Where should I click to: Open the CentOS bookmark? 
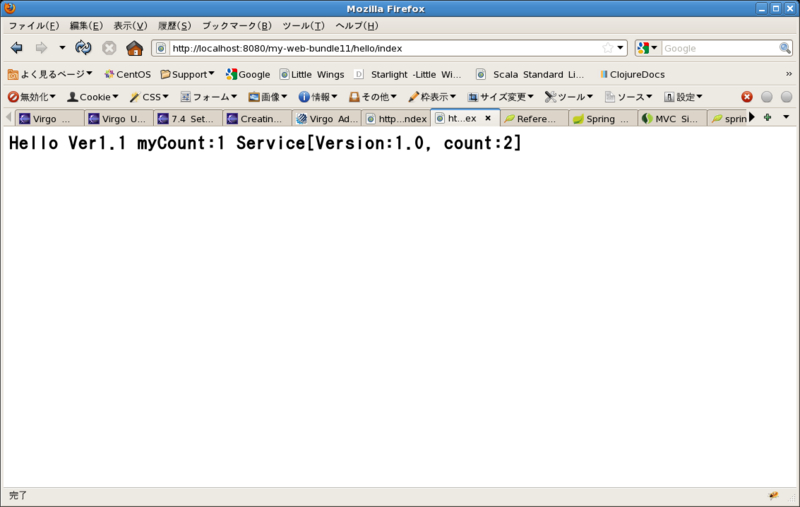128,74
